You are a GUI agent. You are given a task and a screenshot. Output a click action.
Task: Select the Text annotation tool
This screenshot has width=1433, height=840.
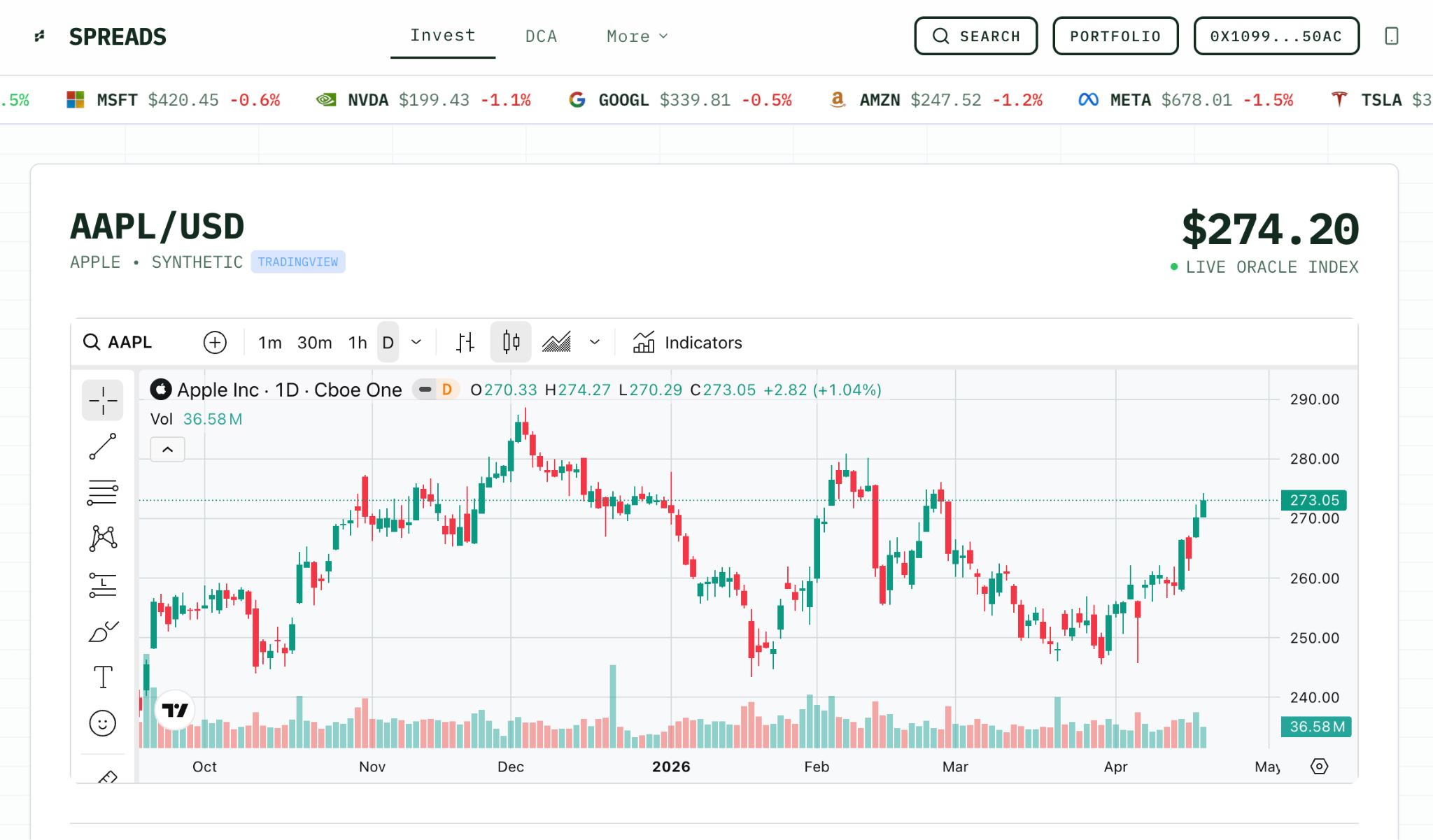coord(102,677)
